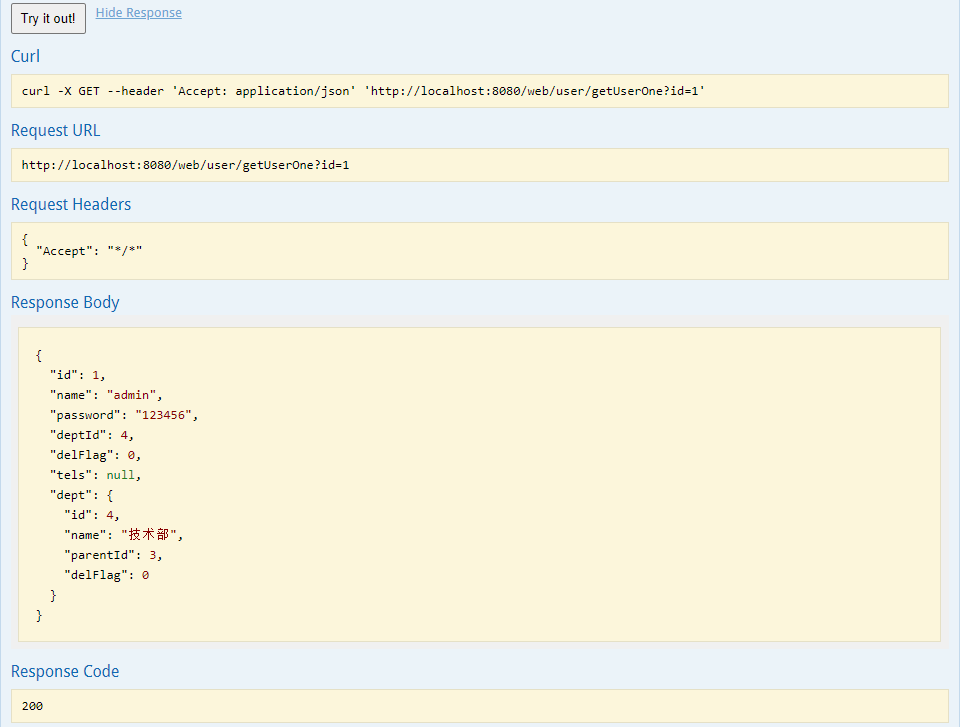This screenshot has width=961, height=727.
Task: Click the "Accept" header line
Action: [x=89, y=251]
